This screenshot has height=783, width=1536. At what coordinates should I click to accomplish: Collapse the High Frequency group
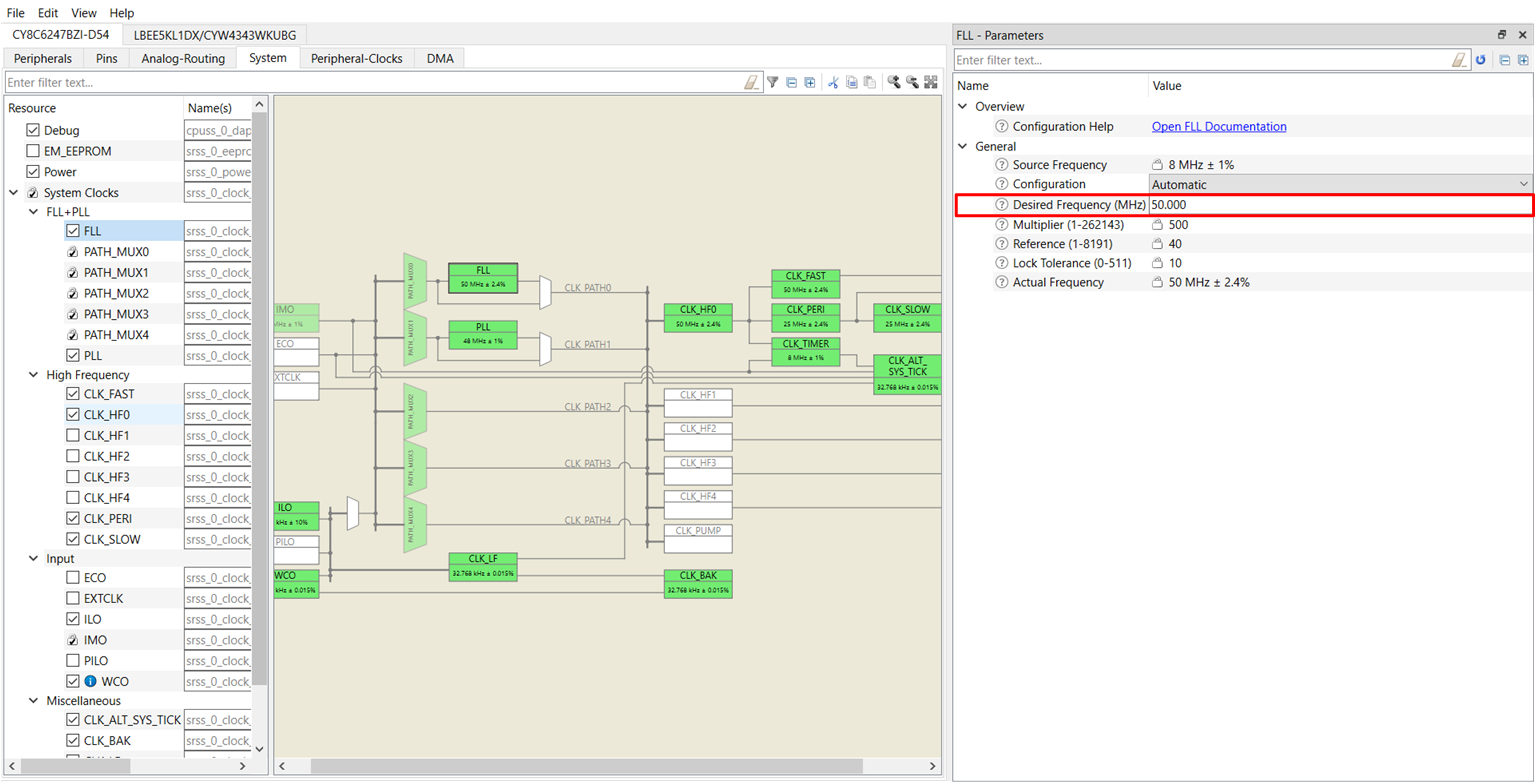tap(33, 375)
